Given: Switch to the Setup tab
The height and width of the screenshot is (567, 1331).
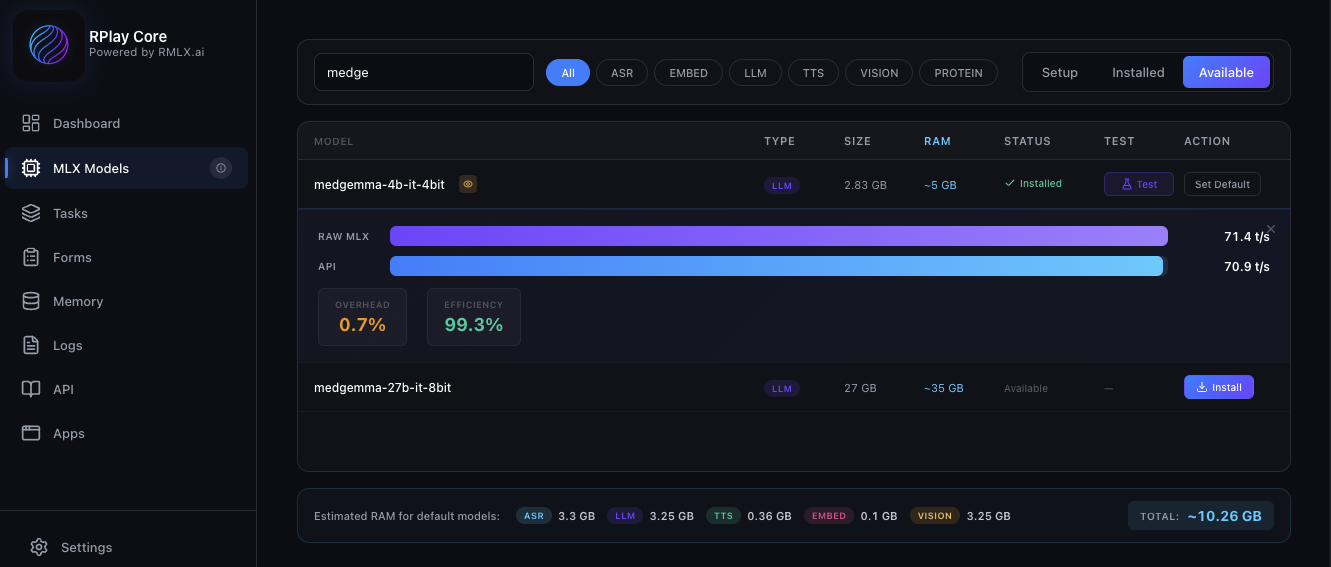Looking at the screenshot, I should (1060, 72).
